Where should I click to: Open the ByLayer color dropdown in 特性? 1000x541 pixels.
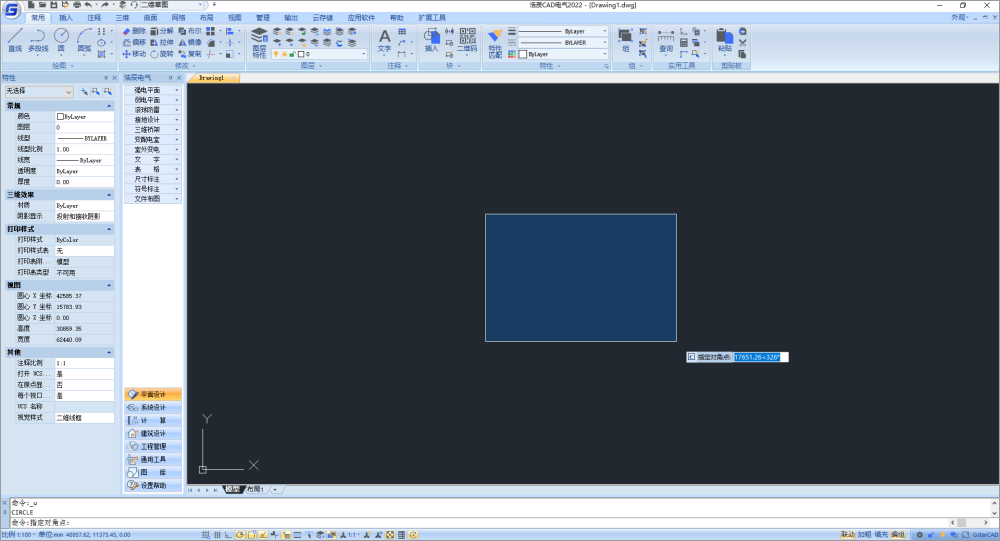tap(563, 54)
